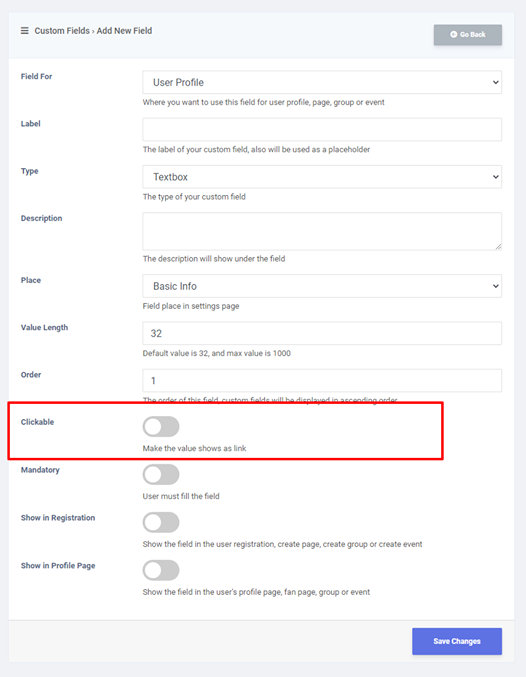Click the Field For dropdown arrow
Screen dimensions: 526x677
(x=495, y=82)
